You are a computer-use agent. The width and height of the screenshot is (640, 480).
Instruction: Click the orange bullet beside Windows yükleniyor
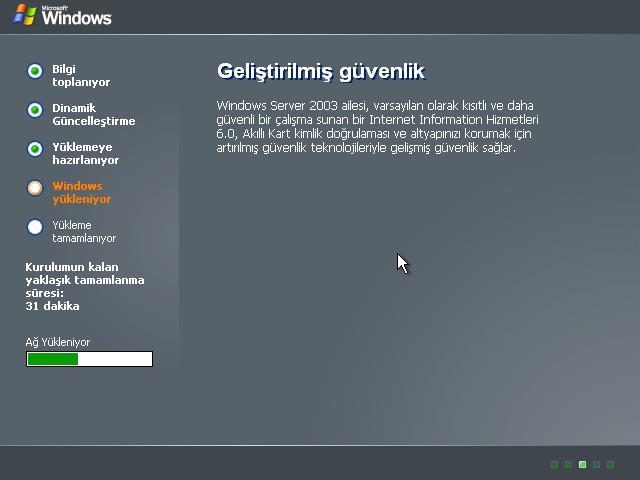point(35,188)
